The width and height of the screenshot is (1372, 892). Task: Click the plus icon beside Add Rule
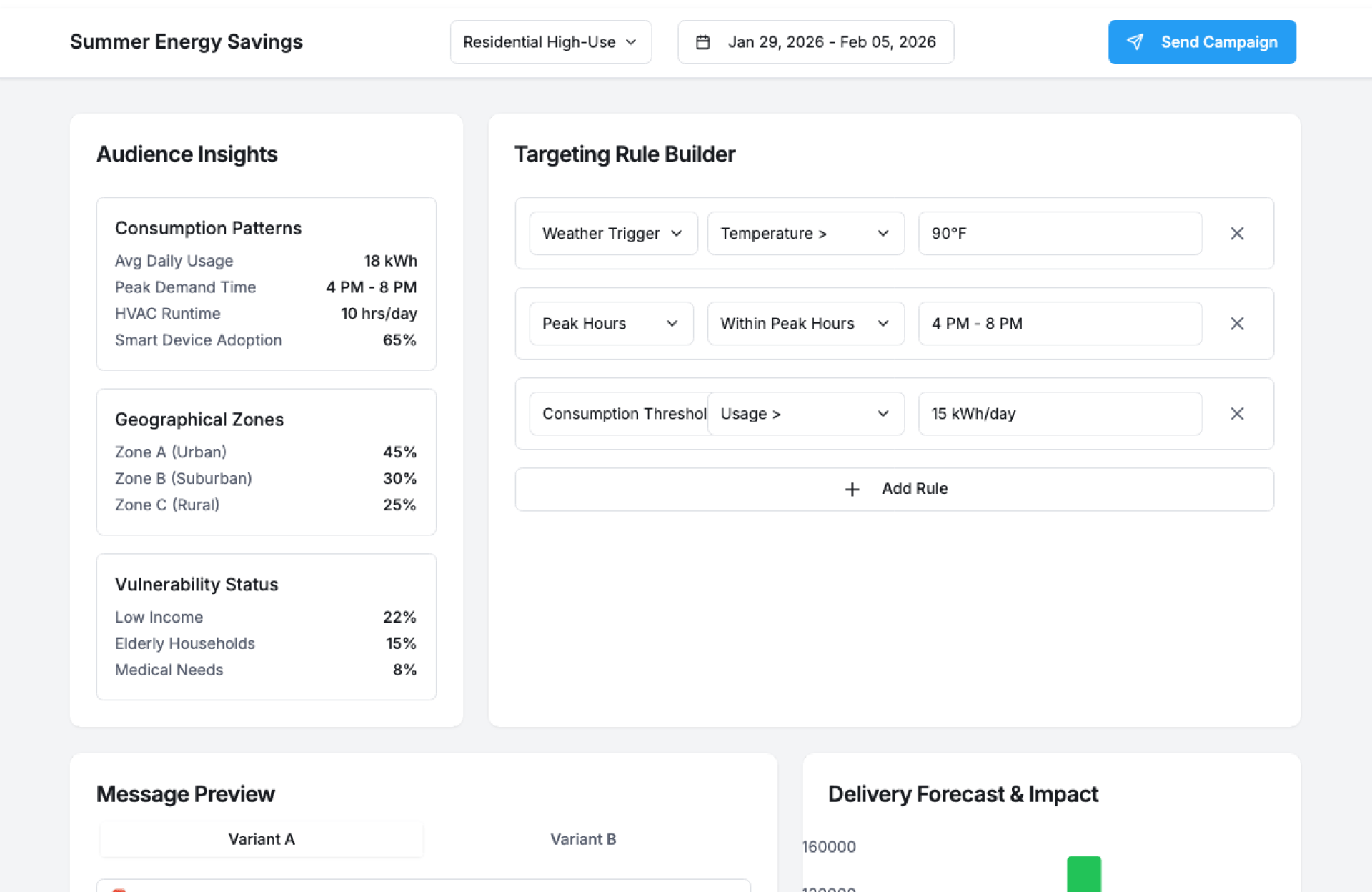point(852,489)
